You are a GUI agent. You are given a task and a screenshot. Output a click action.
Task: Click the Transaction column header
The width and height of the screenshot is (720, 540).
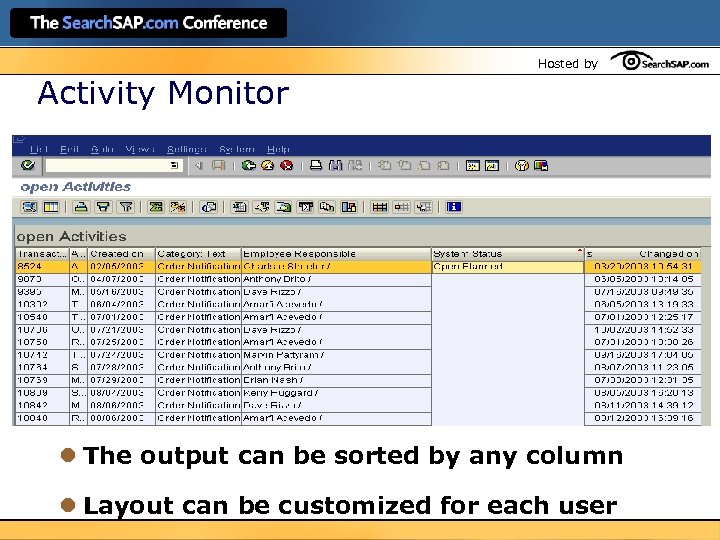42,254
